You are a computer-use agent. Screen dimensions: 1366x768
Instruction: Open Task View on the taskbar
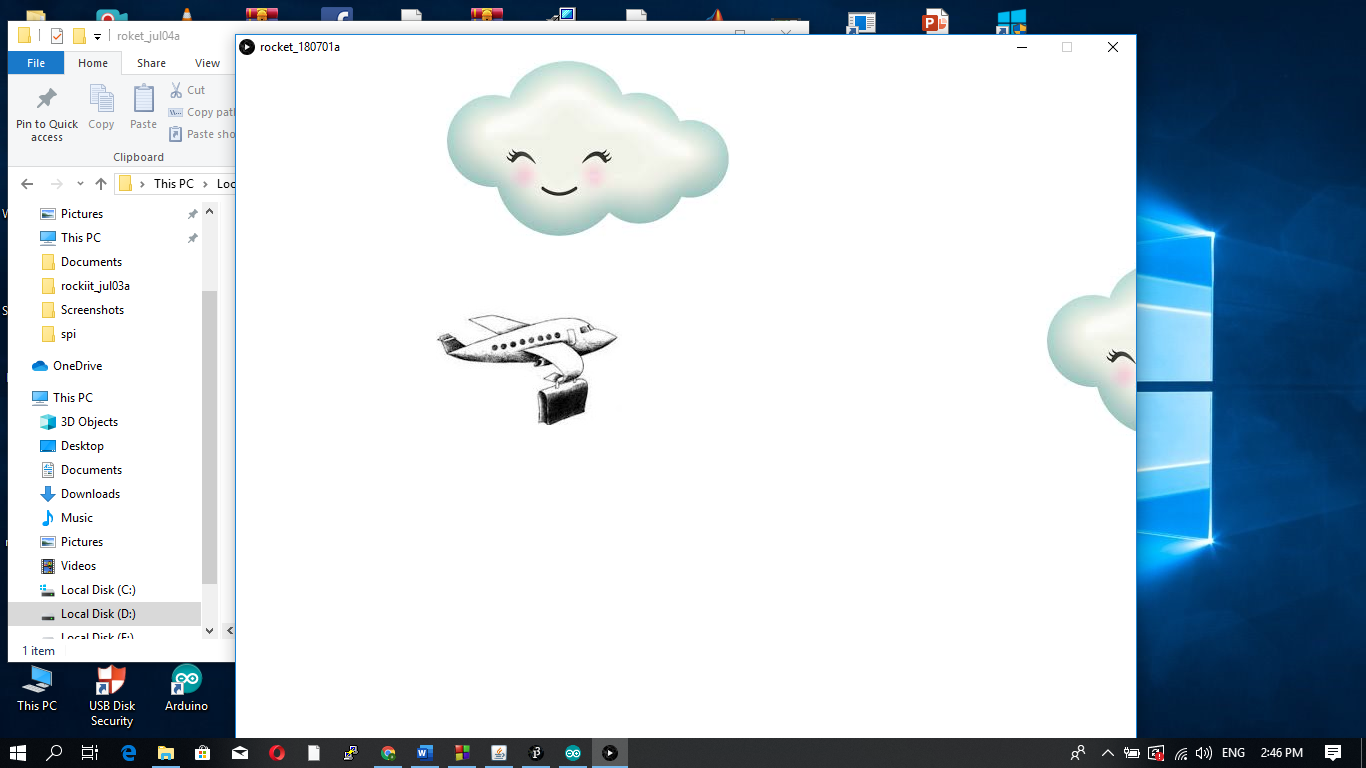(x=90, y=753)
